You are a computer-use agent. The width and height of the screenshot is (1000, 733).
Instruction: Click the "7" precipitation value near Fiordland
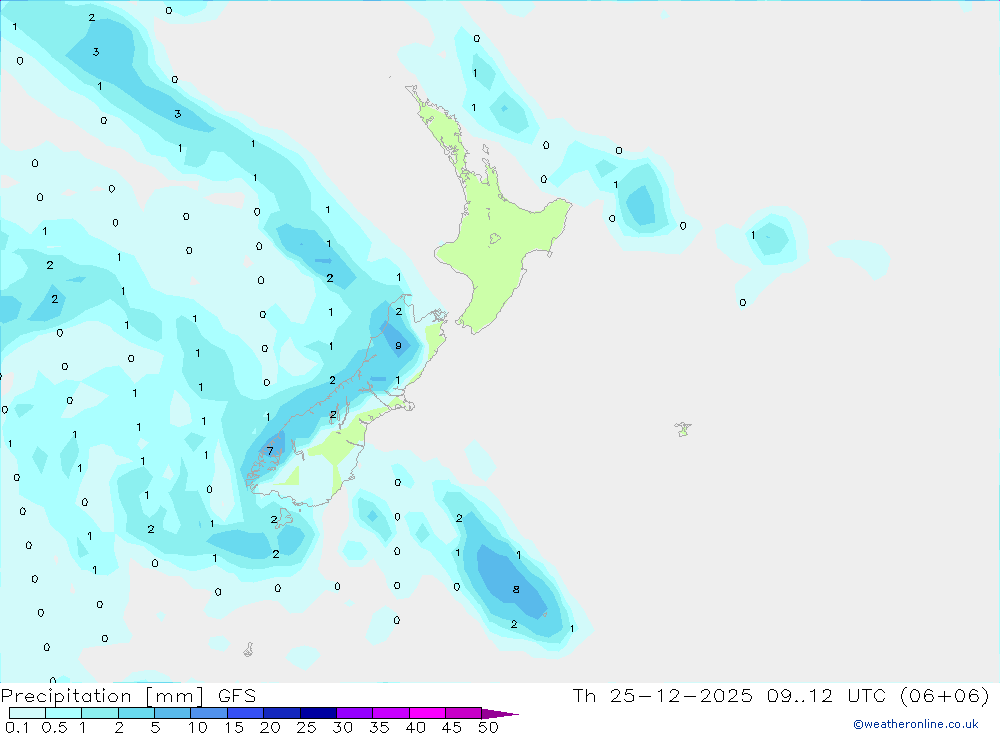270,451
